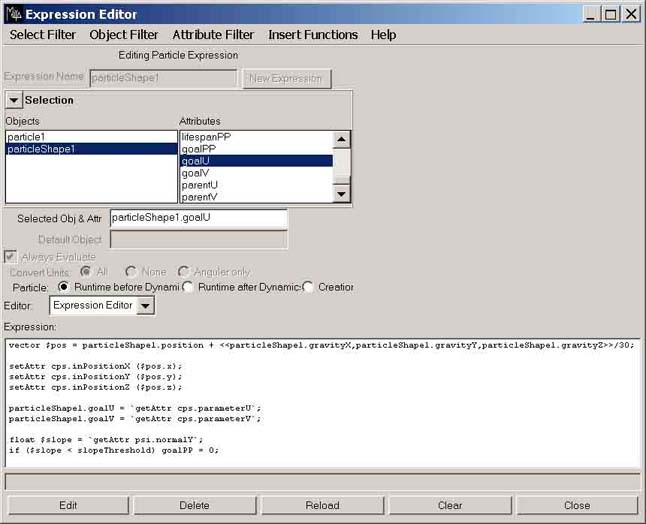Open the Editor dropdown list
This screenshot has width=646, height=524.
click(145, 306)
